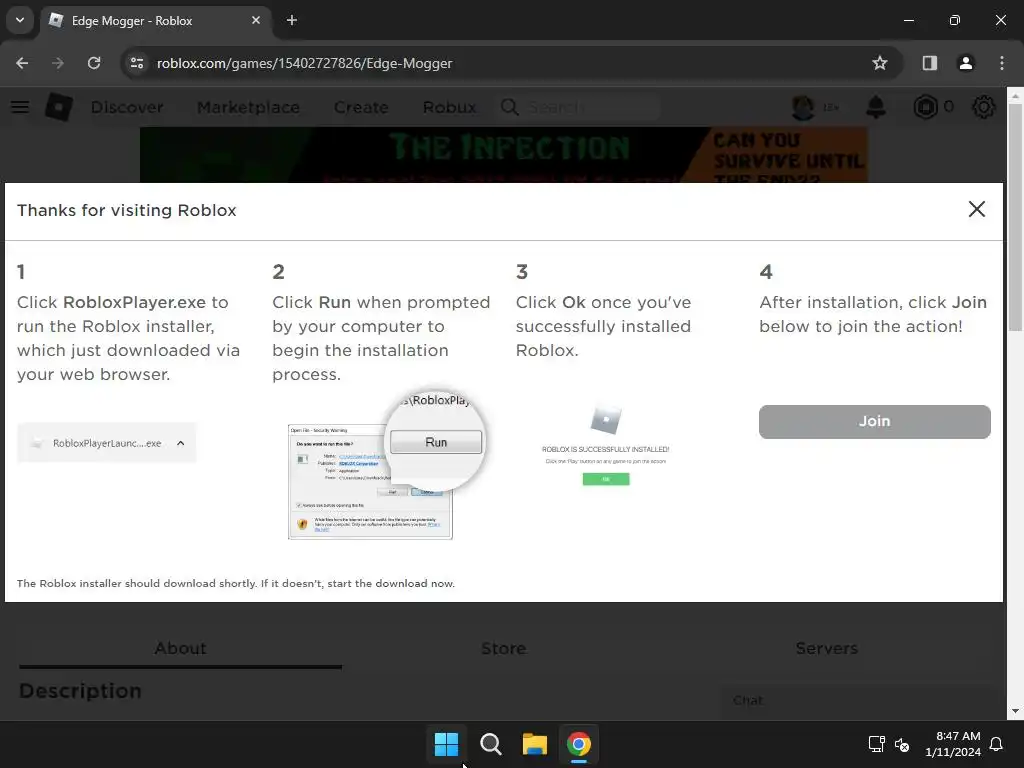
Task: Minimize the Chrome window
Action: tap(908, 20)
